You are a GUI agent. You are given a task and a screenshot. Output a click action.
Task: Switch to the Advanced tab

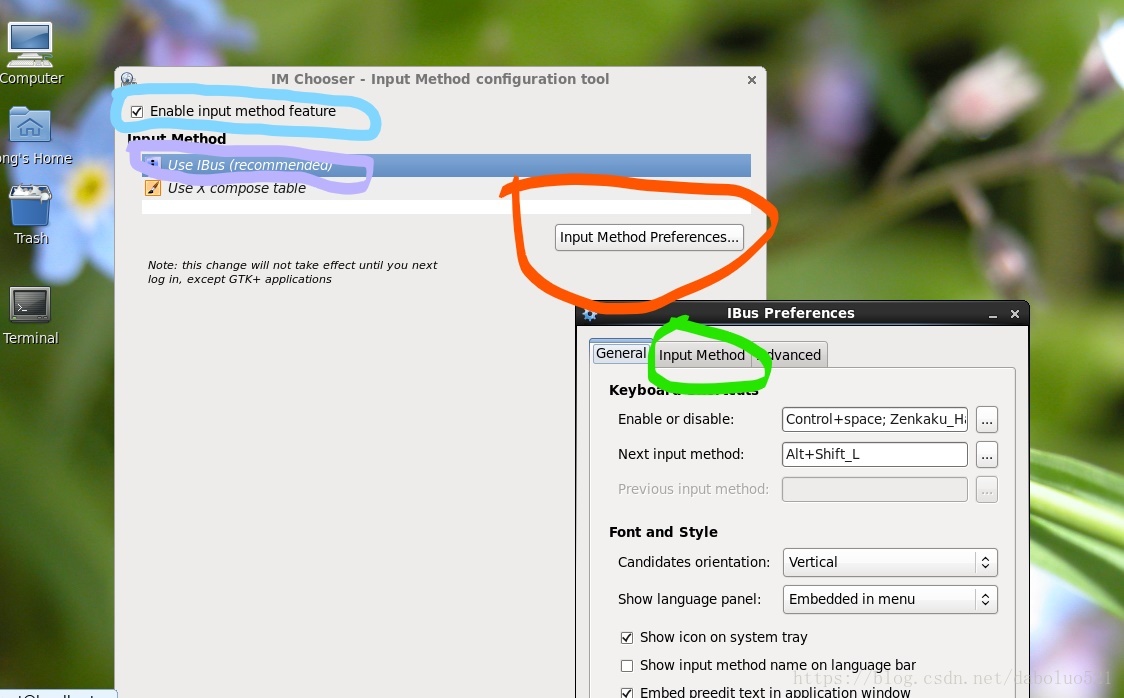click(789, 355)
